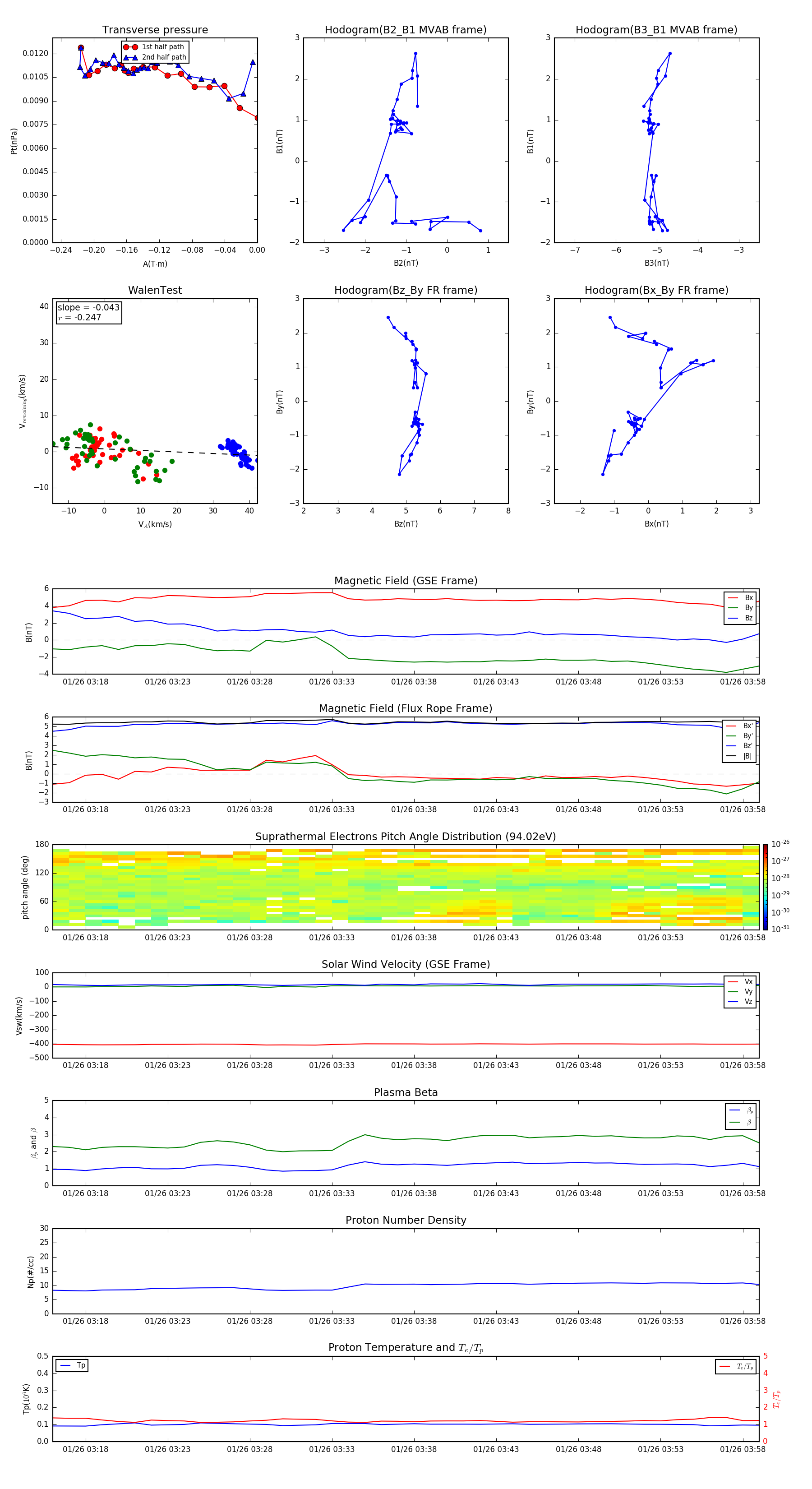Click the β legend entry in Plasma Beta panel
812x1489 pixels.
(x=741, y=1123)
